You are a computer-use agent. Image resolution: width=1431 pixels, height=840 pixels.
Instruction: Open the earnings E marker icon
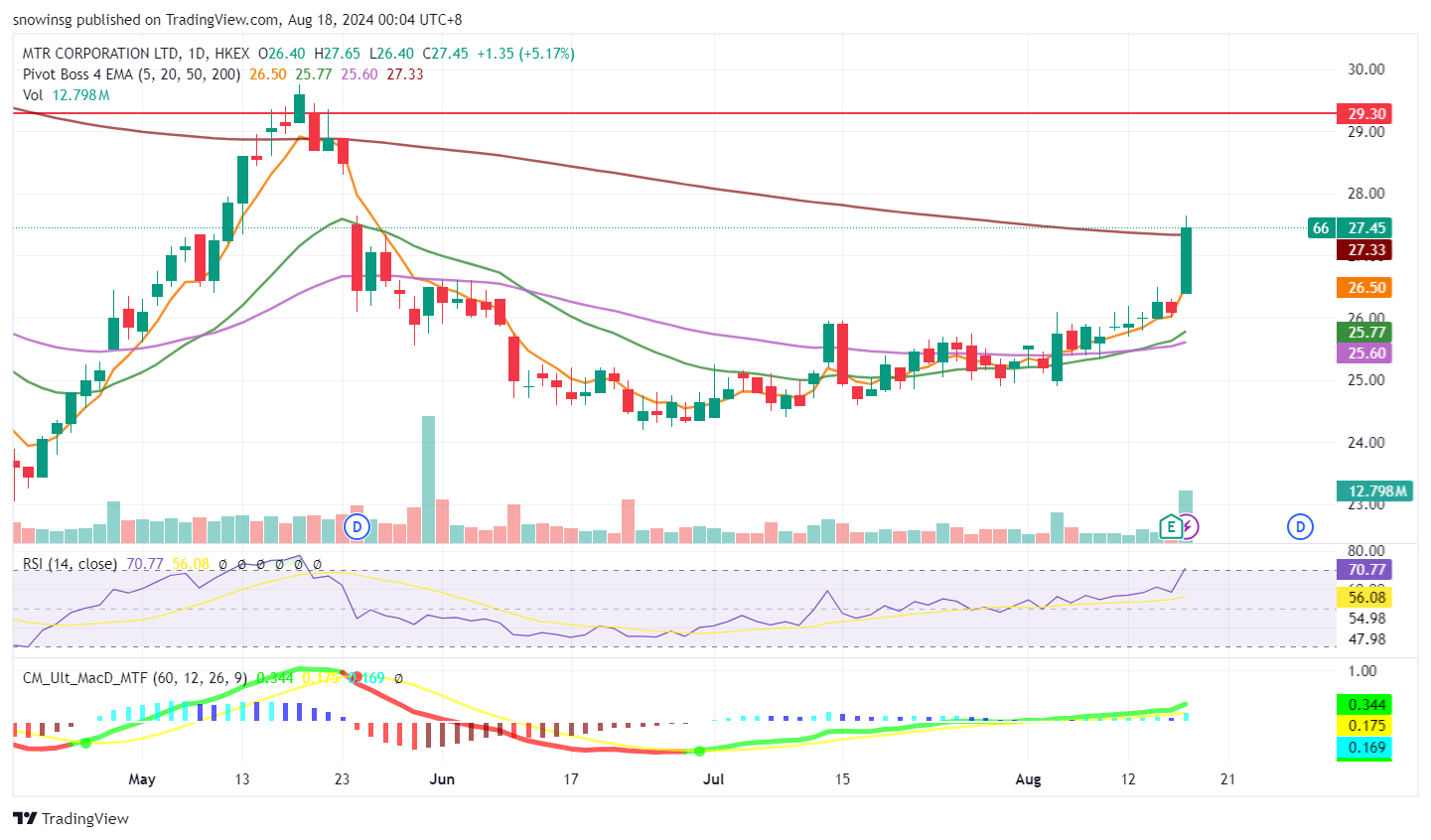[1172, 526]
